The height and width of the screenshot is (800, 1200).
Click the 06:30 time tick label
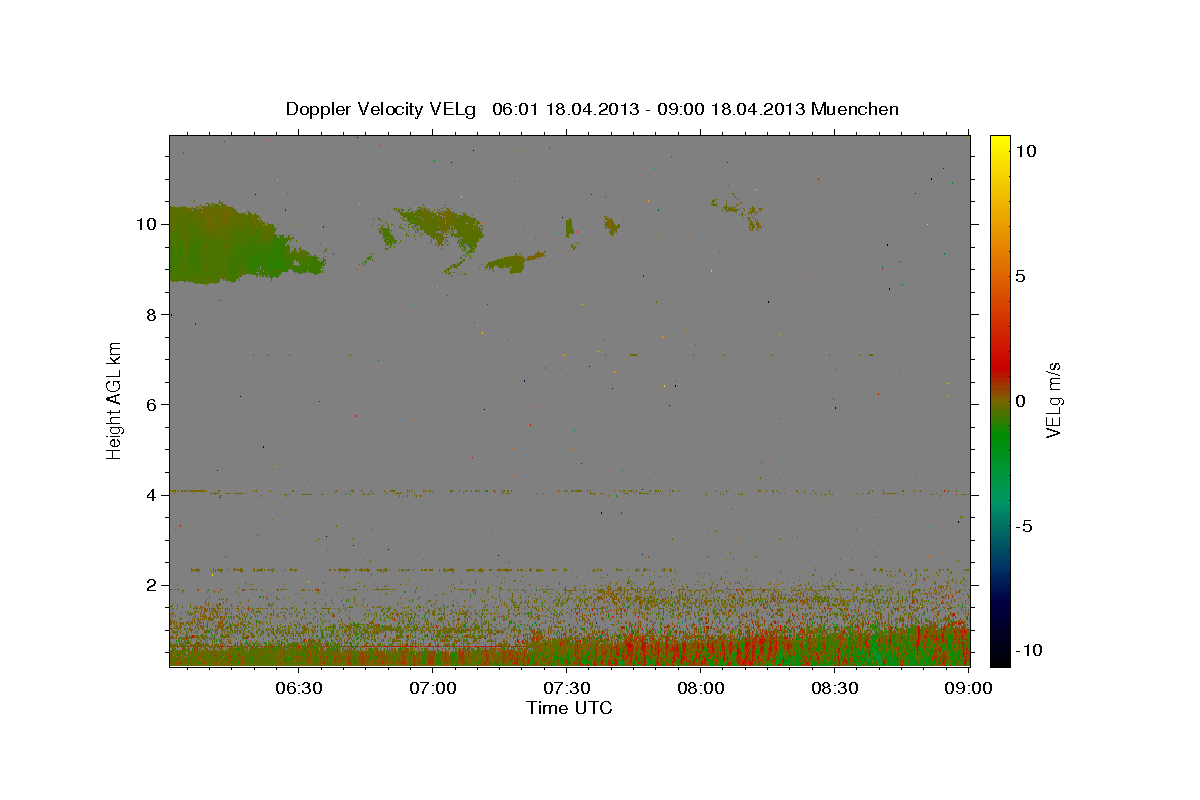298,688
